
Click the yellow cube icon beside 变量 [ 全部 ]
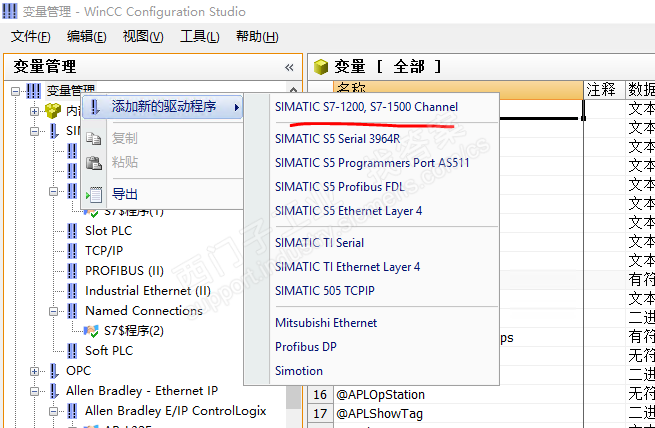coord(321,67)
